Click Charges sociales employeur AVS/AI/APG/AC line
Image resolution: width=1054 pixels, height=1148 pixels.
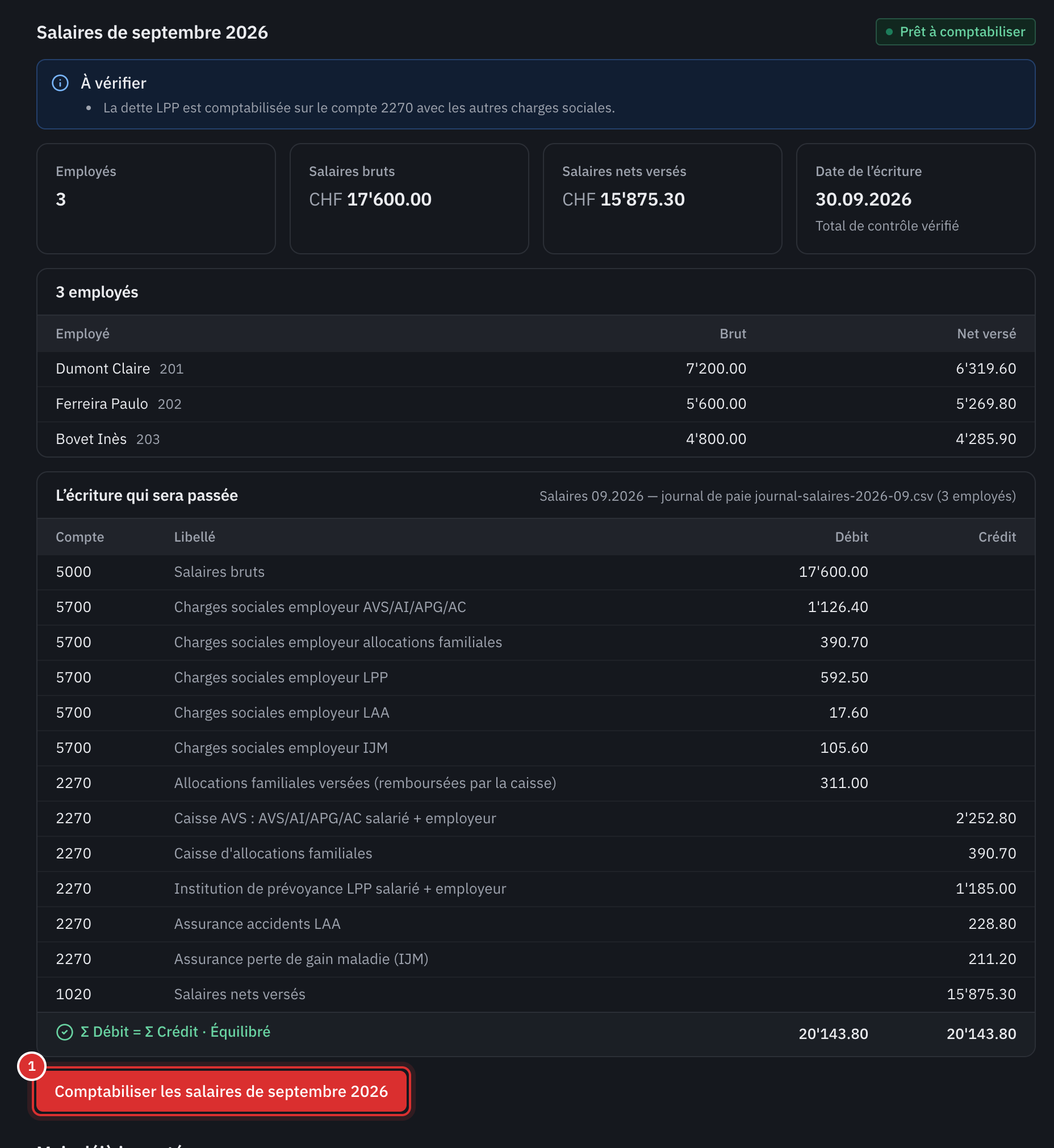pos(536,607)
